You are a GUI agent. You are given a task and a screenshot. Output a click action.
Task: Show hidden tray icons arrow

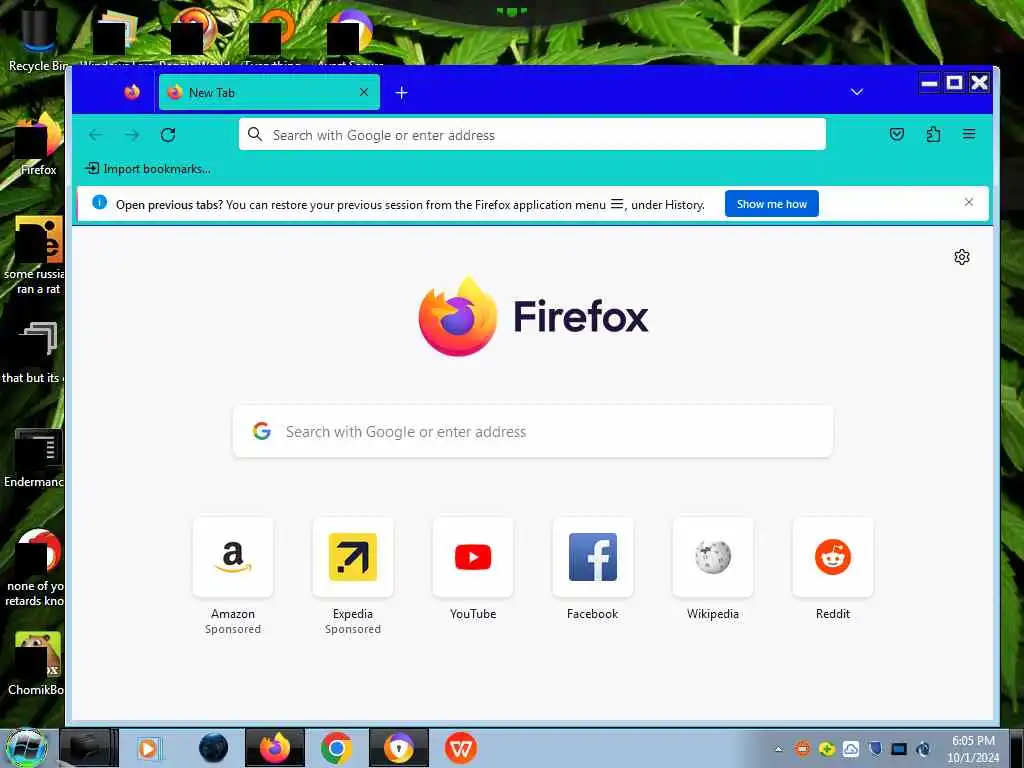(x=778, y=749)
